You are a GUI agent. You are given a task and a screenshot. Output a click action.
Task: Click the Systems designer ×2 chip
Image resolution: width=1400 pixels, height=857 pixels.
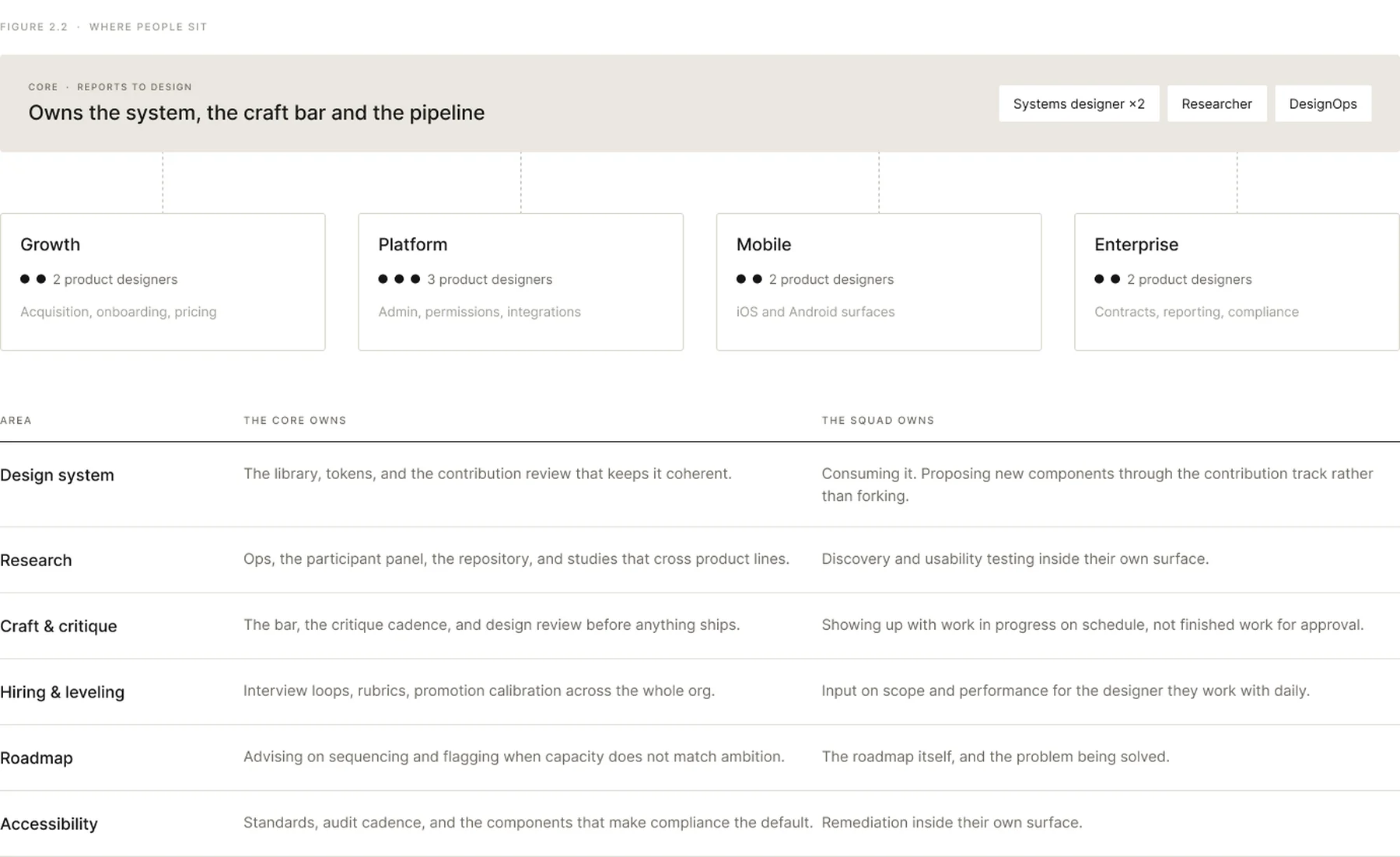pyautogui.click(x=1079, y=103)
